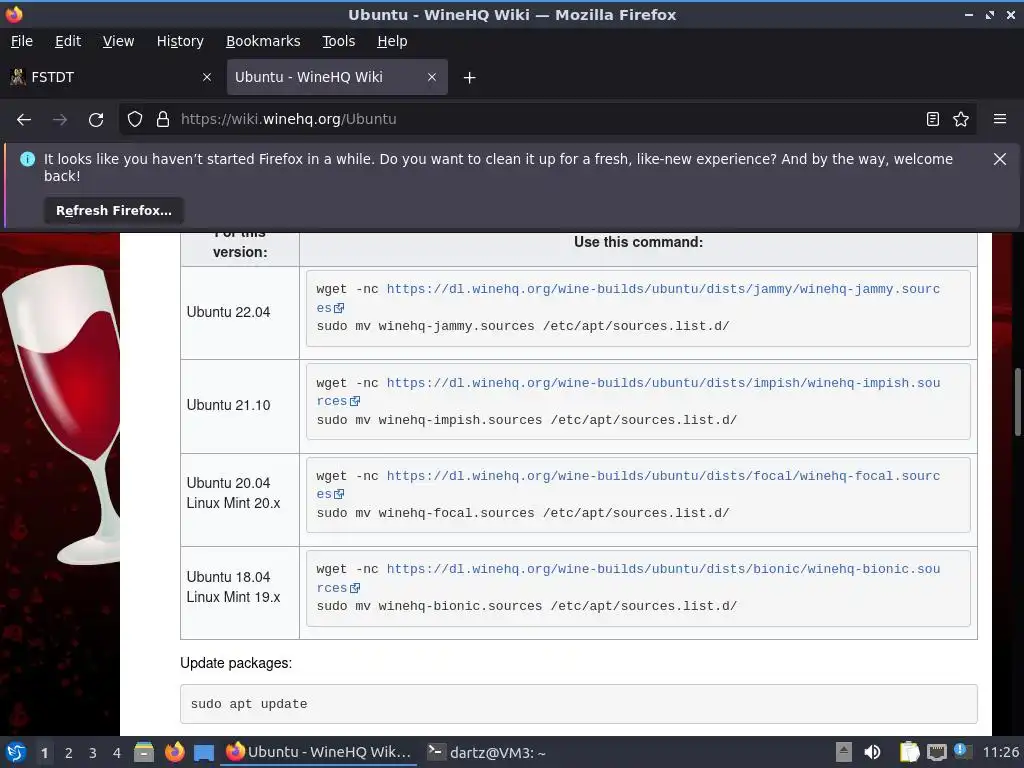Open the volume control tray icon
Viewport: 1024px width, 768px height.
click(872, 752)
